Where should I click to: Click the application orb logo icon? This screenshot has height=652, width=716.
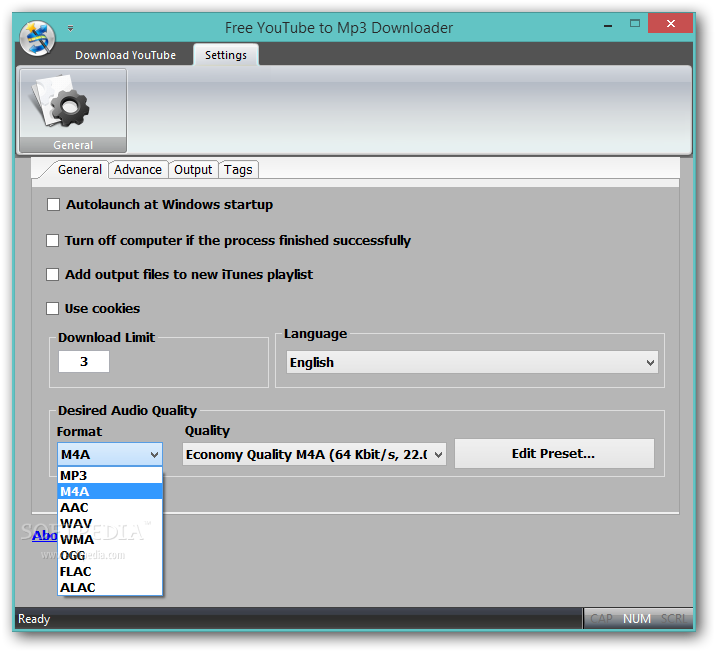pyautogui.click(x=37, y=38)
